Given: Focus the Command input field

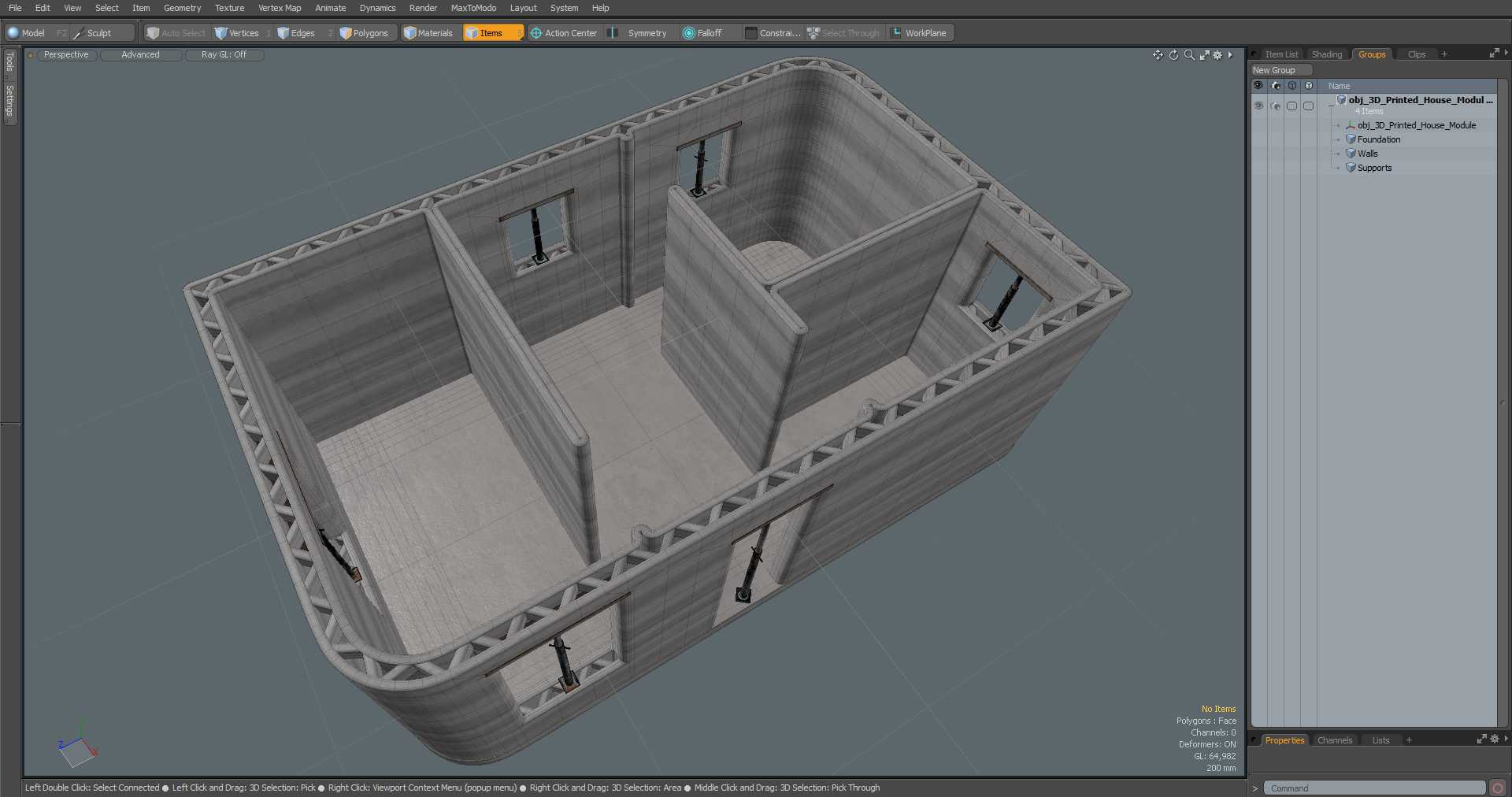Looking at the screenshot, I should click(x=1374, y=788).
